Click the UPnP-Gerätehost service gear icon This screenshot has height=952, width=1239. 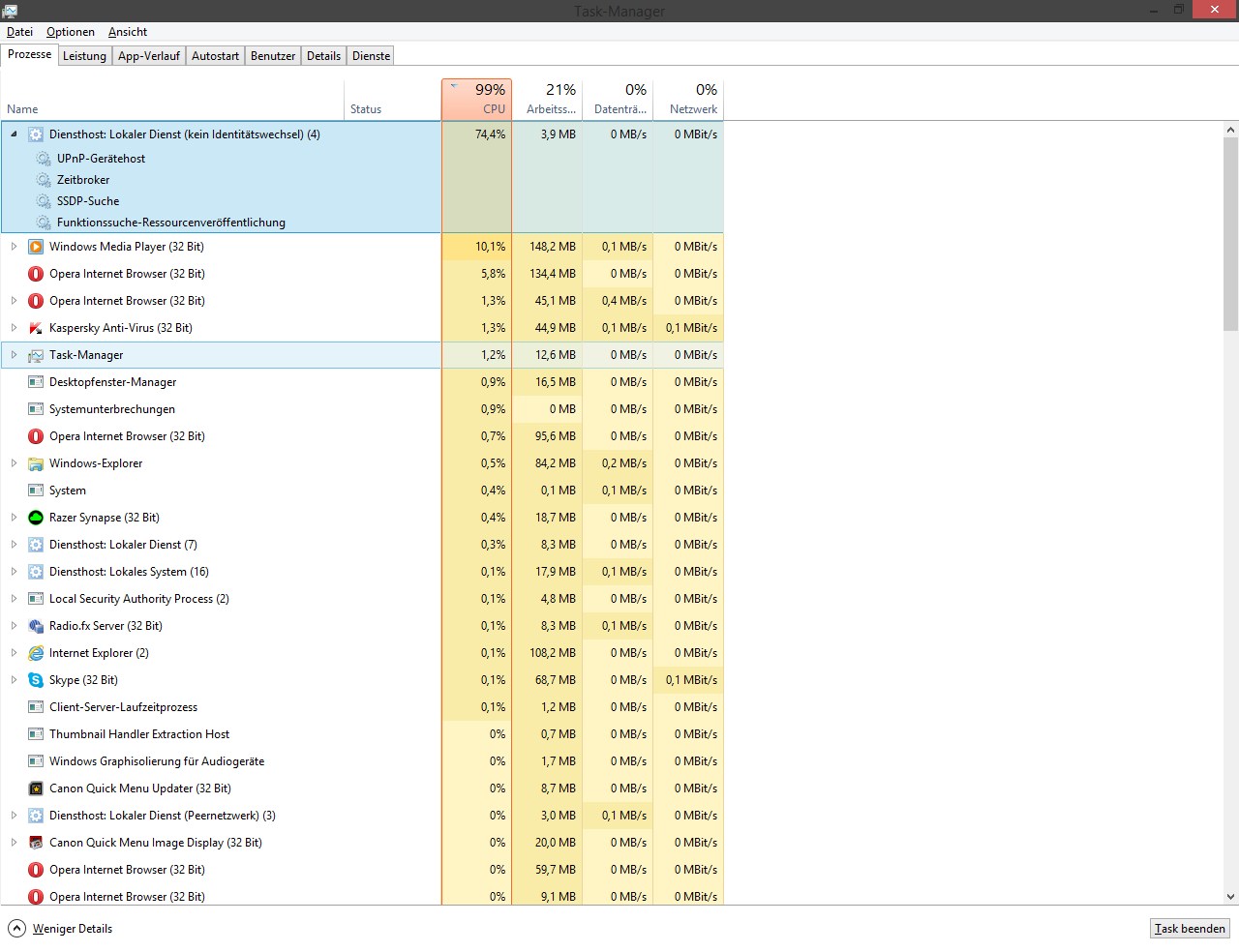(44, 159)
